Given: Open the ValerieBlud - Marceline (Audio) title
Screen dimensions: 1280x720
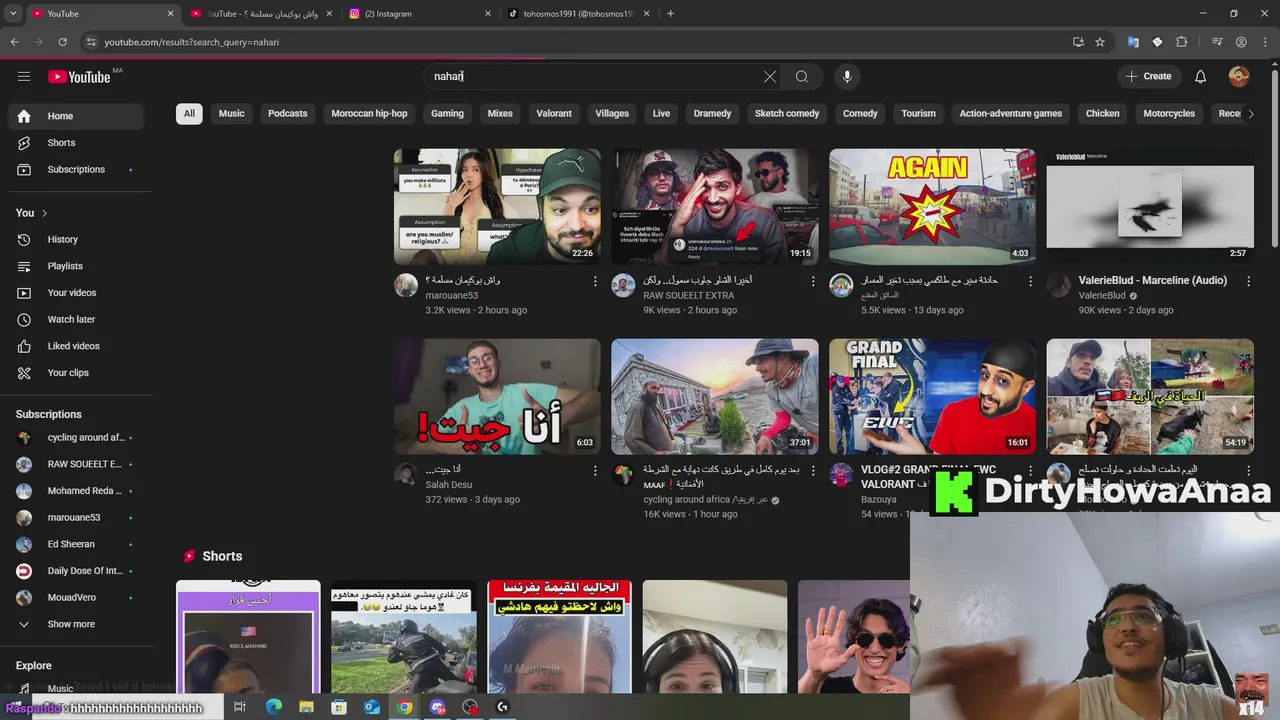Looking at the screenshot, I should (x=1153, y=281).
